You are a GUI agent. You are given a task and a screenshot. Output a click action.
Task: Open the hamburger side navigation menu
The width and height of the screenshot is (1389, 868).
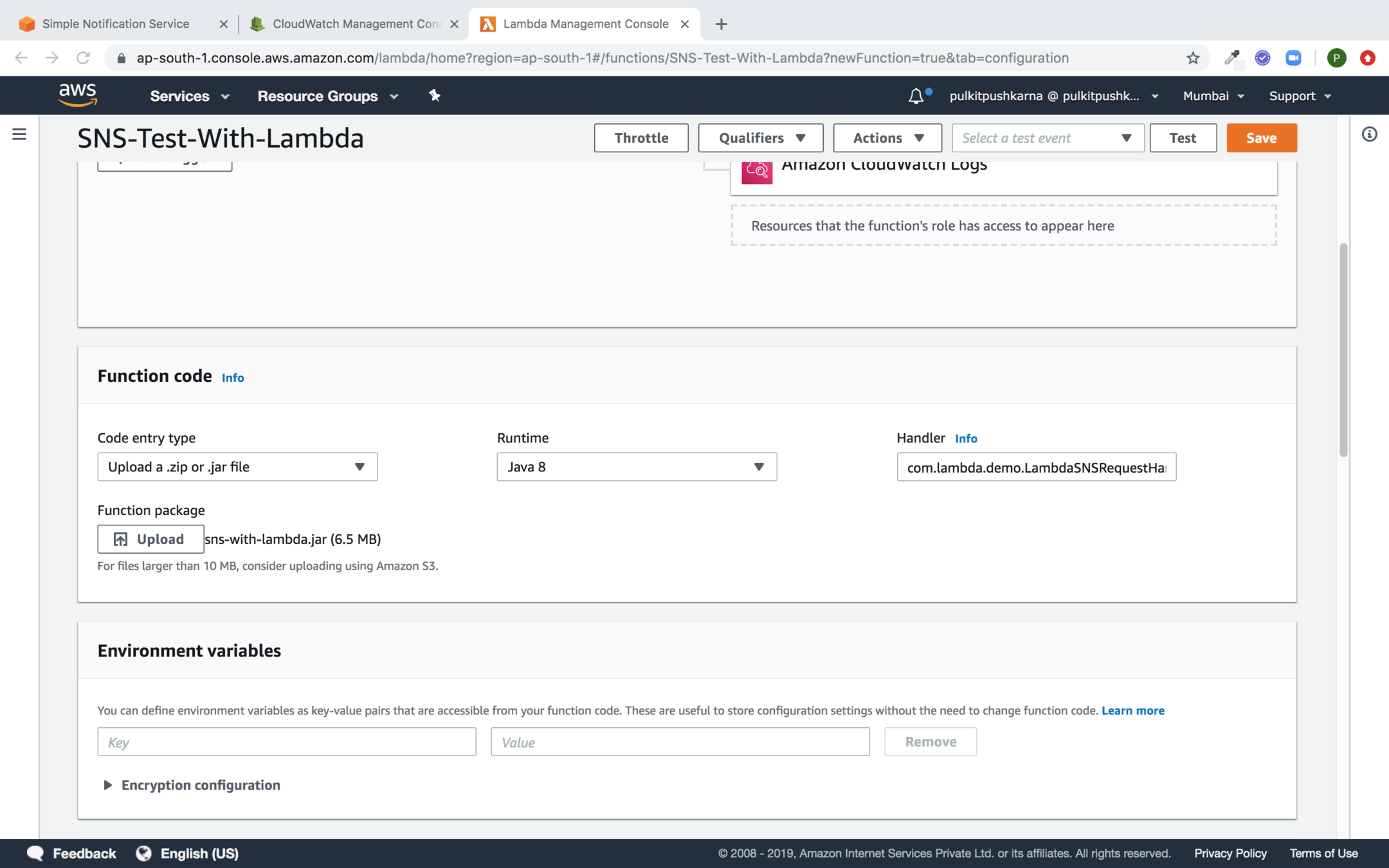coord(19,134)
